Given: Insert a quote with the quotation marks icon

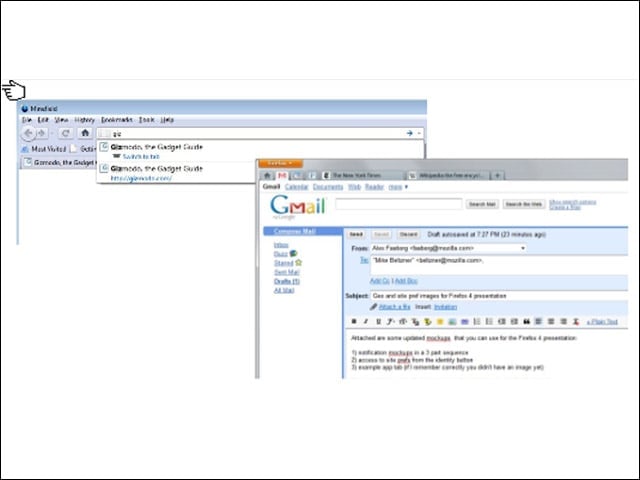Looking at the screenshot, I should (527, 322).
